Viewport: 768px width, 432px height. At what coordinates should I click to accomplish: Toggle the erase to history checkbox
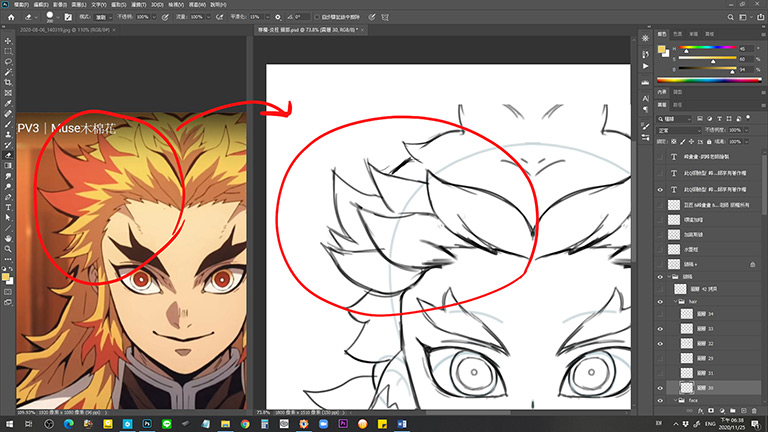pos(317,17)
